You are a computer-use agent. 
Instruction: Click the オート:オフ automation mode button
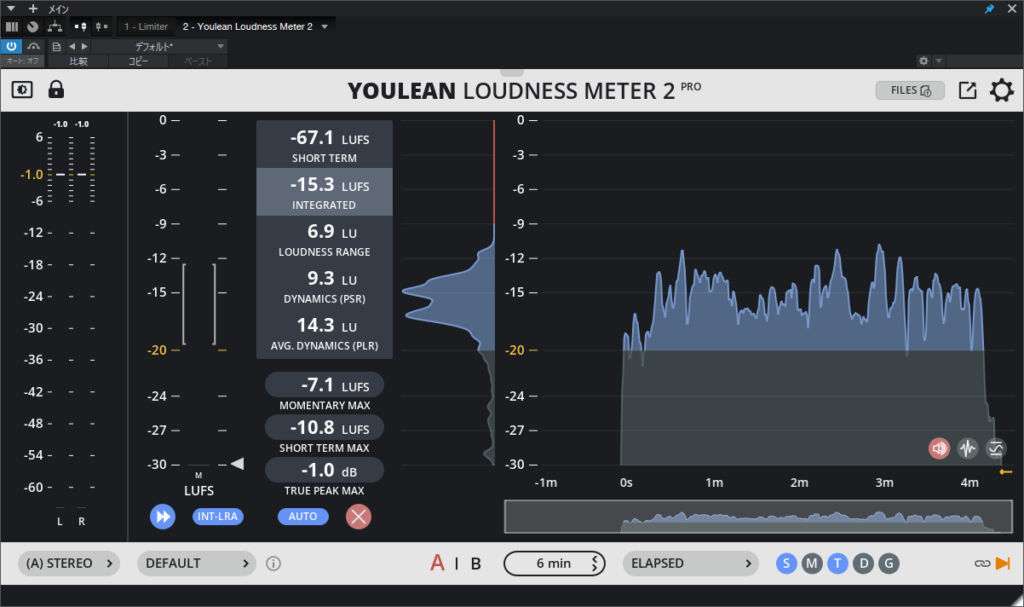[23, 61]
